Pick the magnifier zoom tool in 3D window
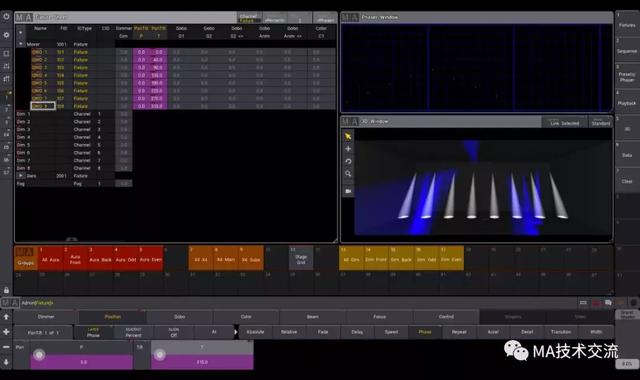 [348, 174]
